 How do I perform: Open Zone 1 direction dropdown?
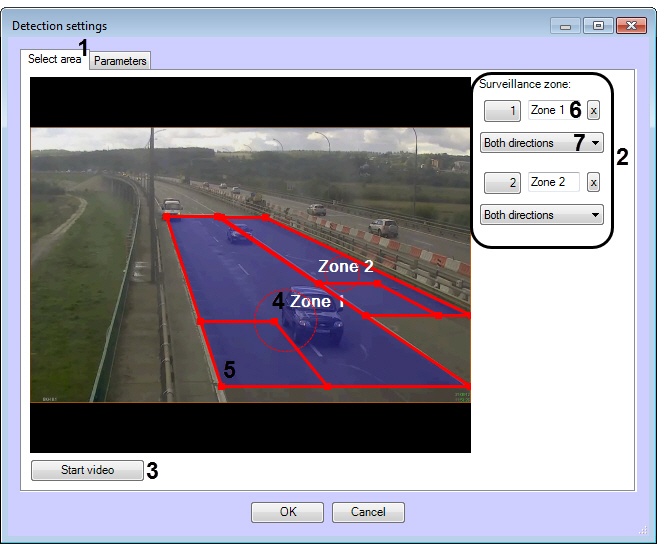pos(542,142)
